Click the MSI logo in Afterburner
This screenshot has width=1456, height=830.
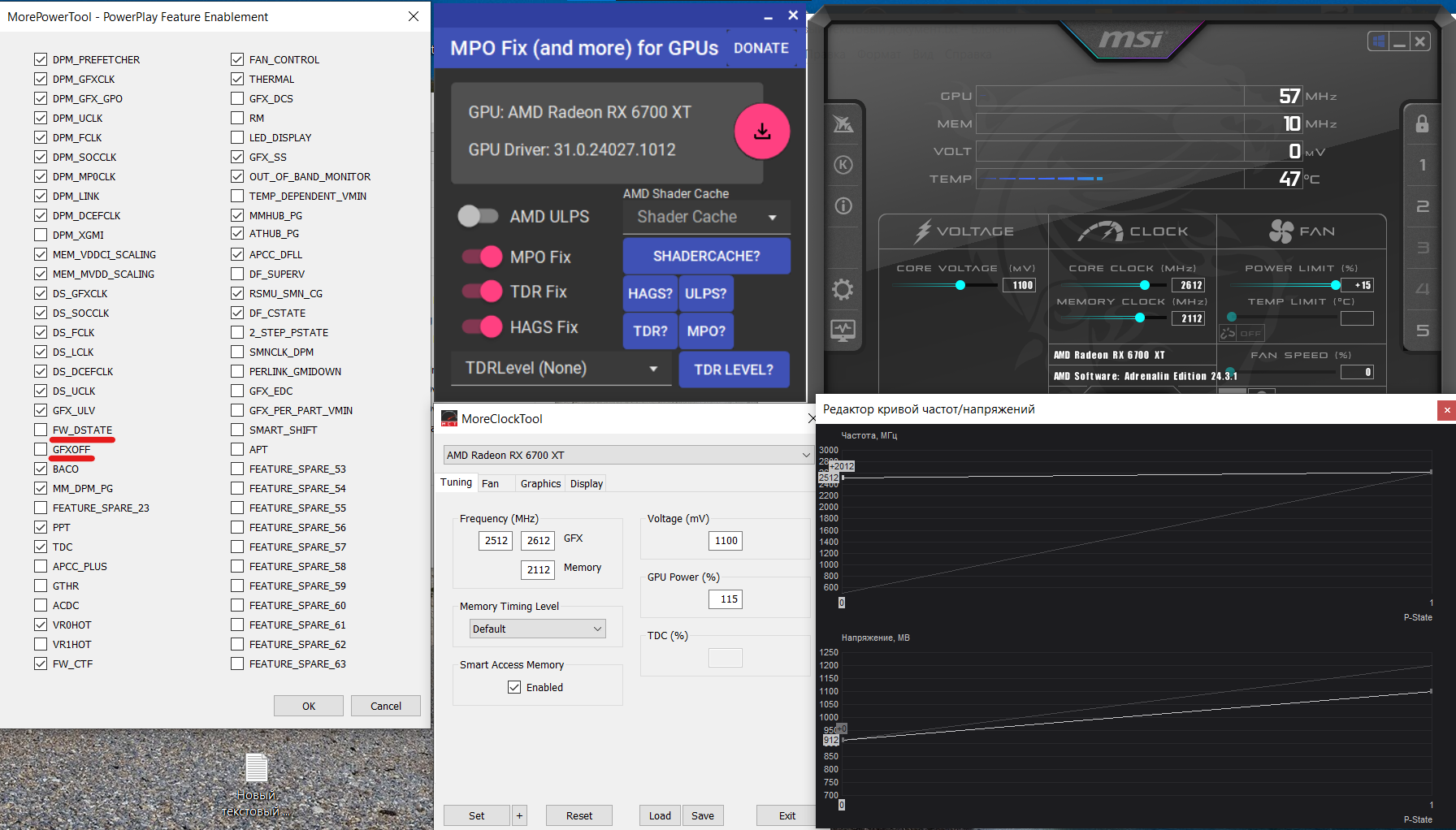coord(1131,39)
